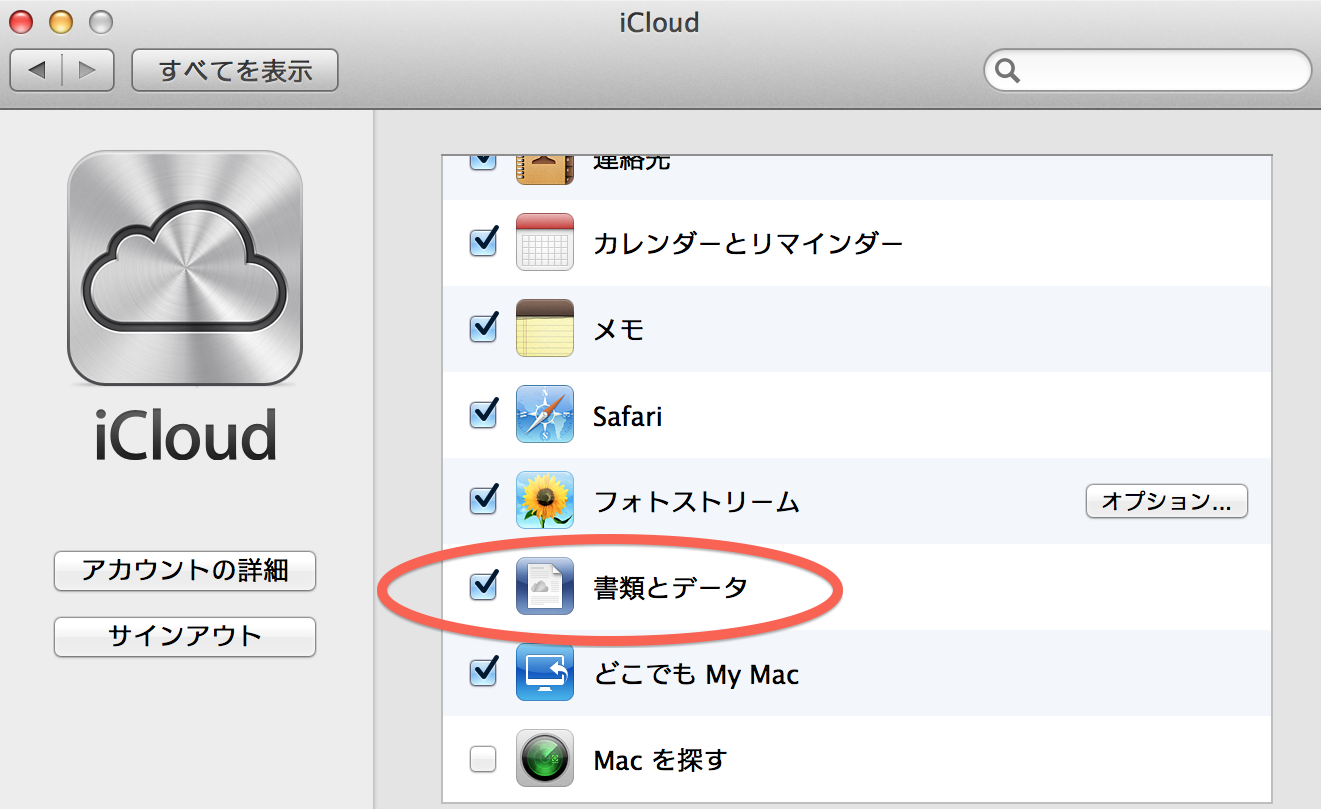Enable the Mac を探す checkbox
The width and height of the screenshot is (1321, 809).
(484, 760)
